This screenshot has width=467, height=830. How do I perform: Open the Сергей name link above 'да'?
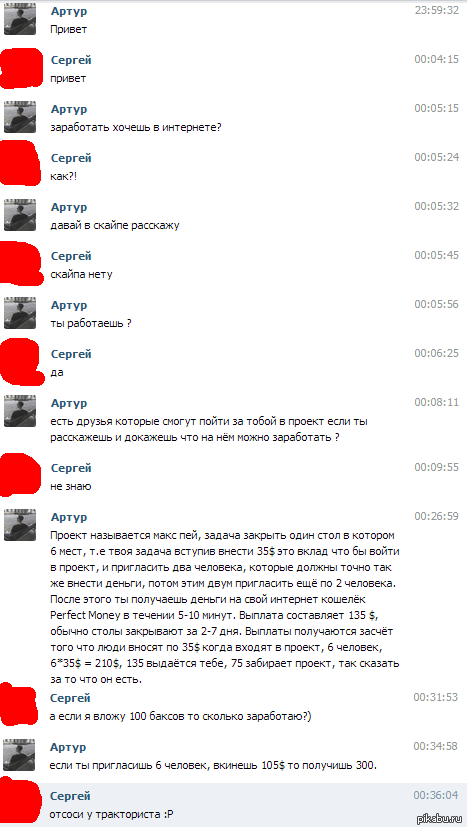tap(71, 354)
